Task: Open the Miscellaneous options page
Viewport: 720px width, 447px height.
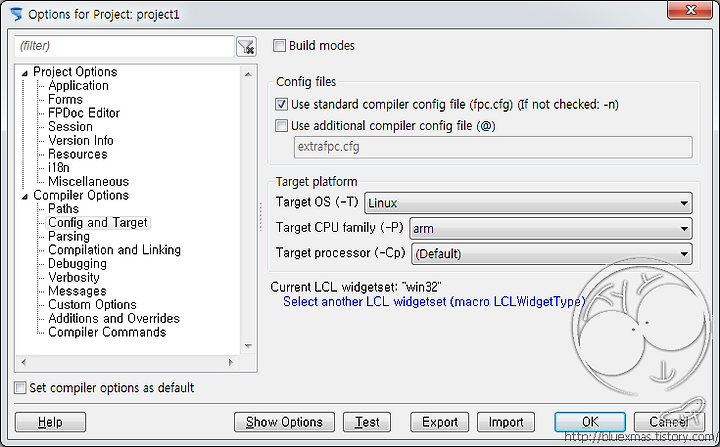Action: pos(89,181)
